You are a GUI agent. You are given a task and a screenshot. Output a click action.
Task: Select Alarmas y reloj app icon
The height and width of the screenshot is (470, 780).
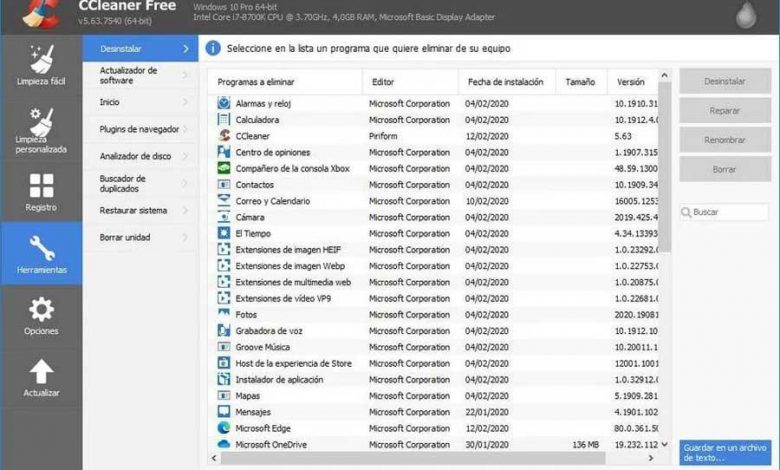click(224, 103)
